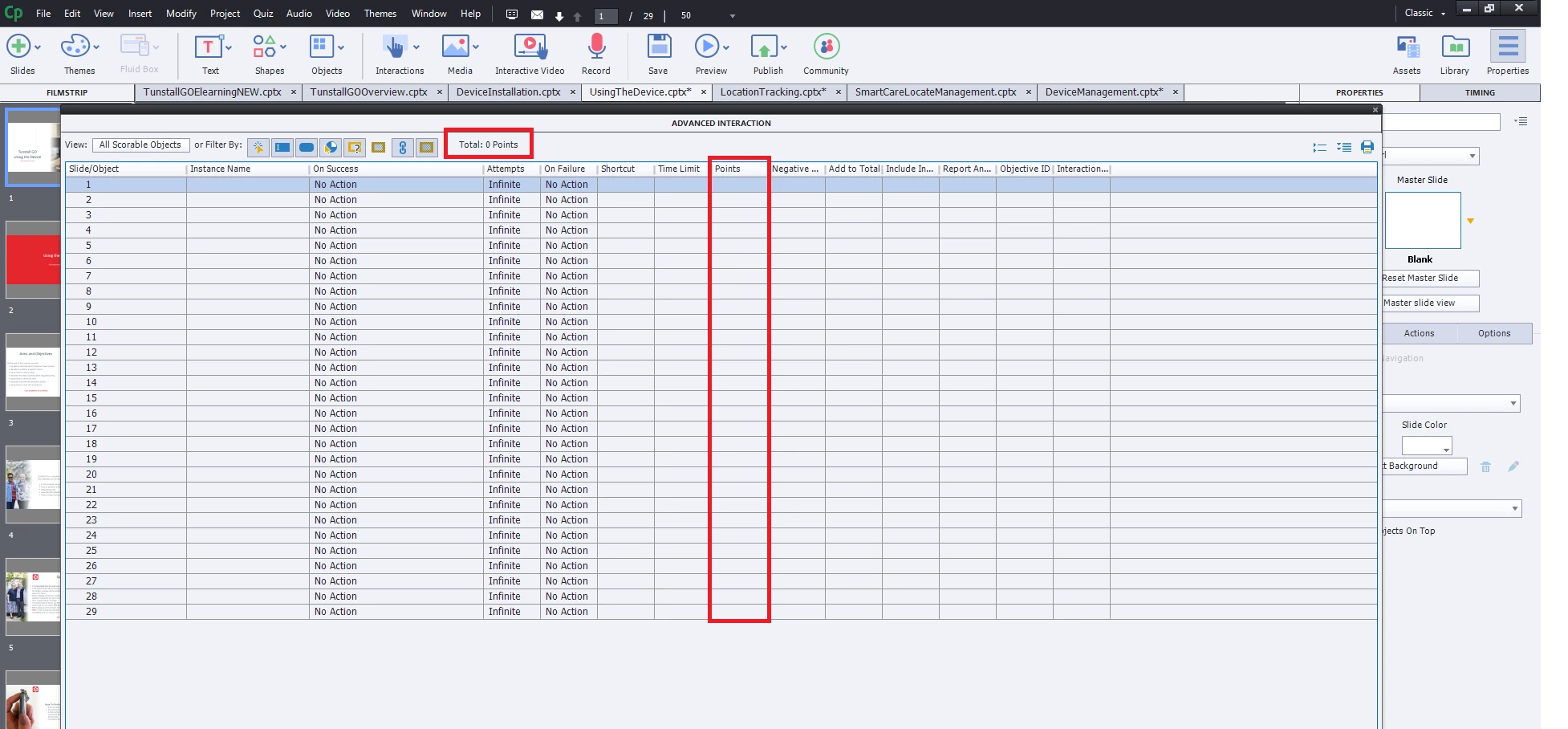The width and height of the screenshot is (1568, 729).
Task: Open Properties panel options menu icon
Action: tap(1521, 121)
